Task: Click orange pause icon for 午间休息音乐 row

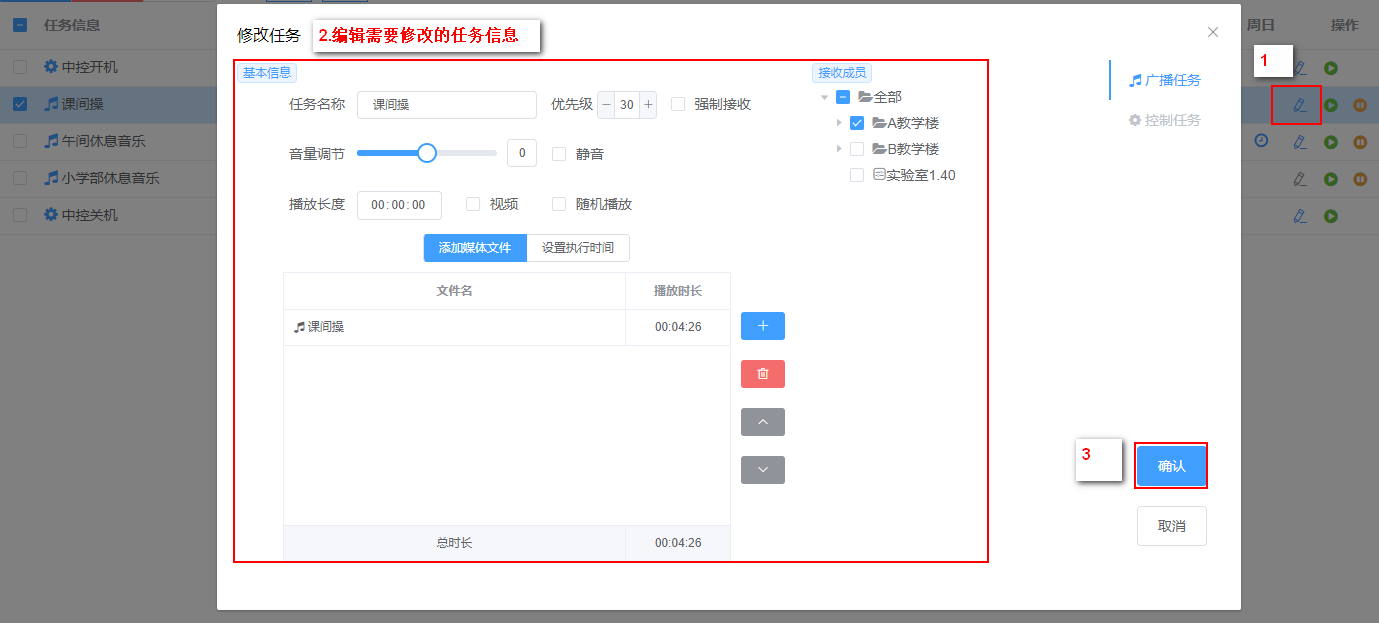Action: point(1360,142)
